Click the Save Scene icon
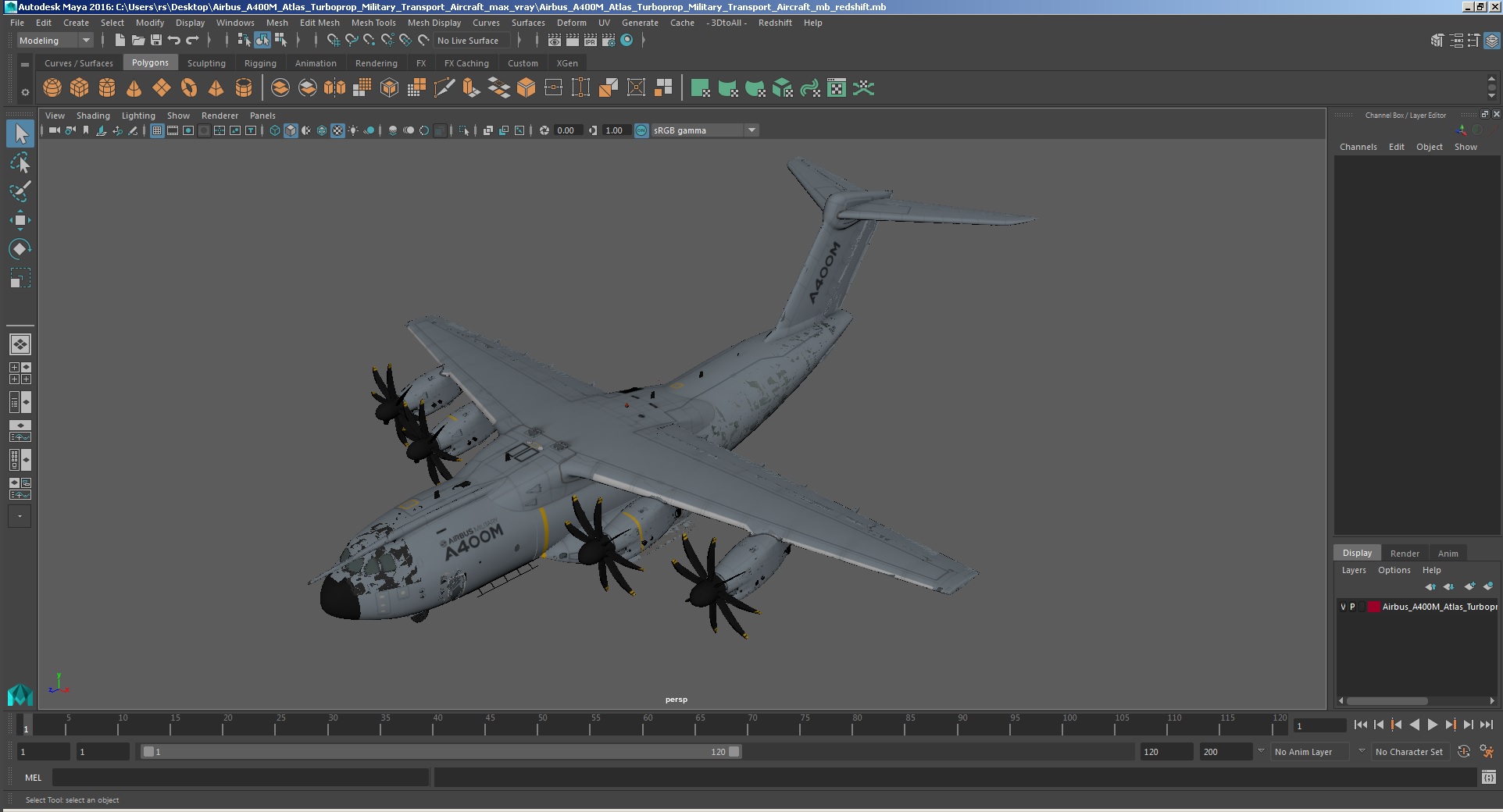1503x812 pixels. coord(156,41)
